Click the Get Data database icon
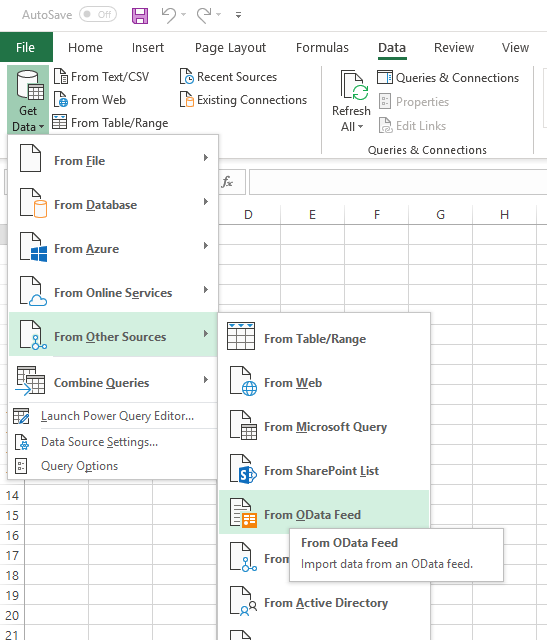Image resolution: width=547 pixels, height=640 pixels. click(29, 85)
